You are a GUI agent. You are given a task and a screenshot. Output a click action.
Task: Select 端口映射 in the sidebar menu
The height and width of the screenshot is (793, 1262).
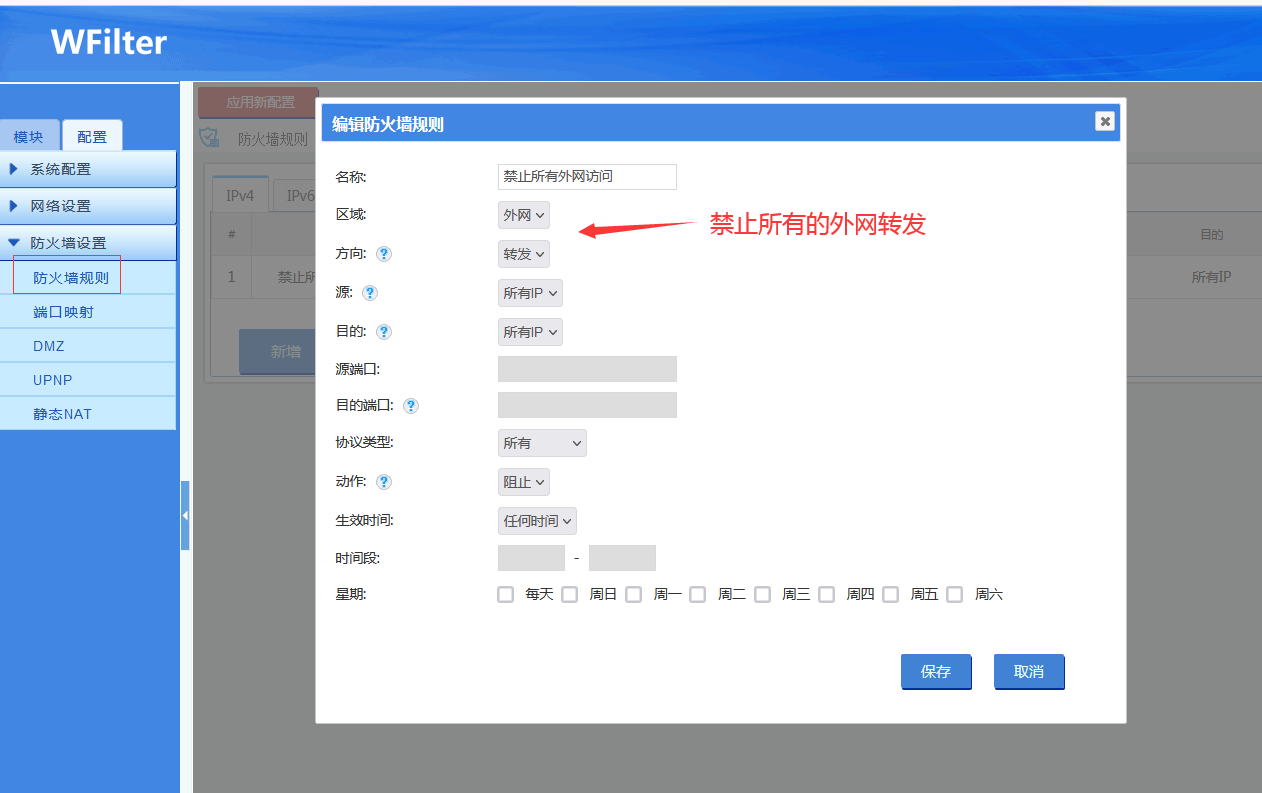(x=63, y=312)
